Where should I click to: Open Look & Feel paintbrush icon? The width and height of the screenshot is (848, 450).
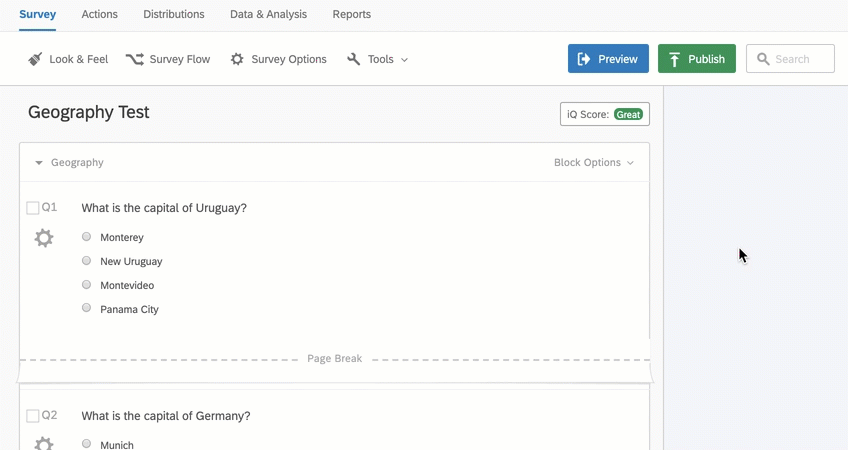click(x=35, y=59)
